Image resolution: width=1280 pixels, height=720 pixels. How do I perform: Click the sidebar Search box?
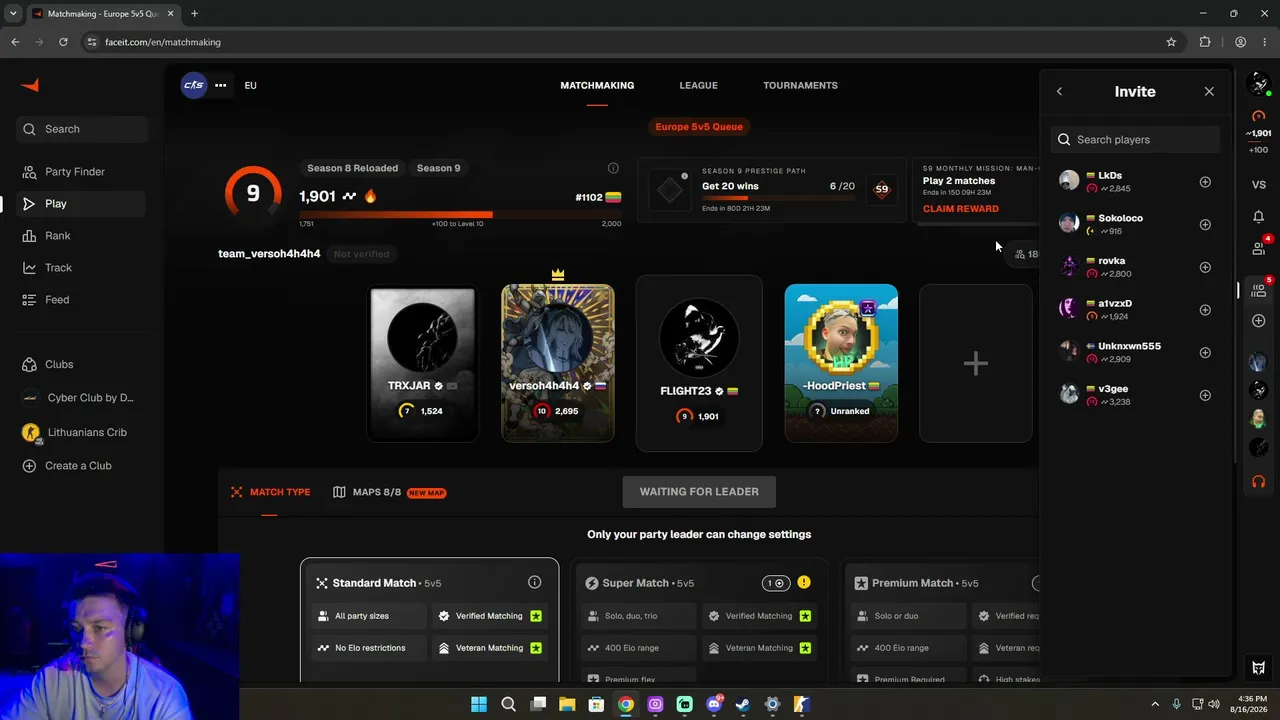pyautogui.click(x=82, y=129)
